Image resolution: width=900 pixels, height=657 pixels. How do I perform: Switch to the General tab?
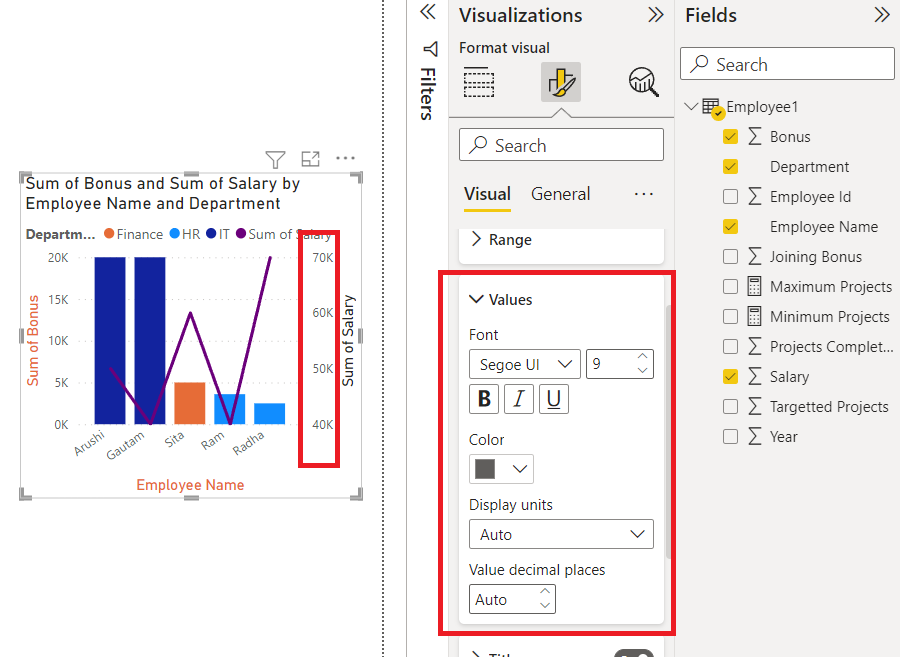(x=560, y=194)
